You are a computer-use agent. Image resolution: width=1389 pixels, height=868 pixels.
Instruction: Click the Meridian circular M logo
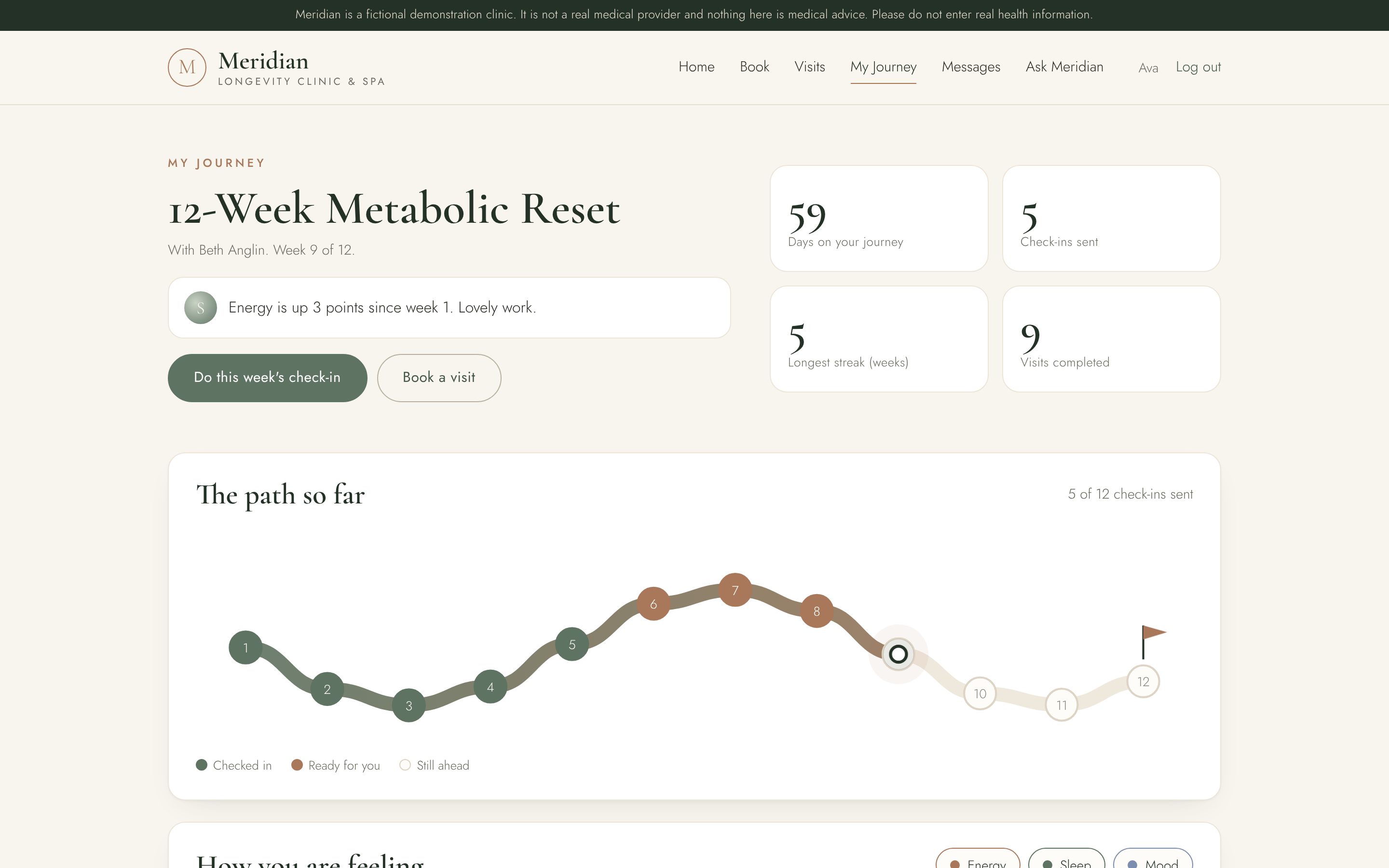coord(187,67)
